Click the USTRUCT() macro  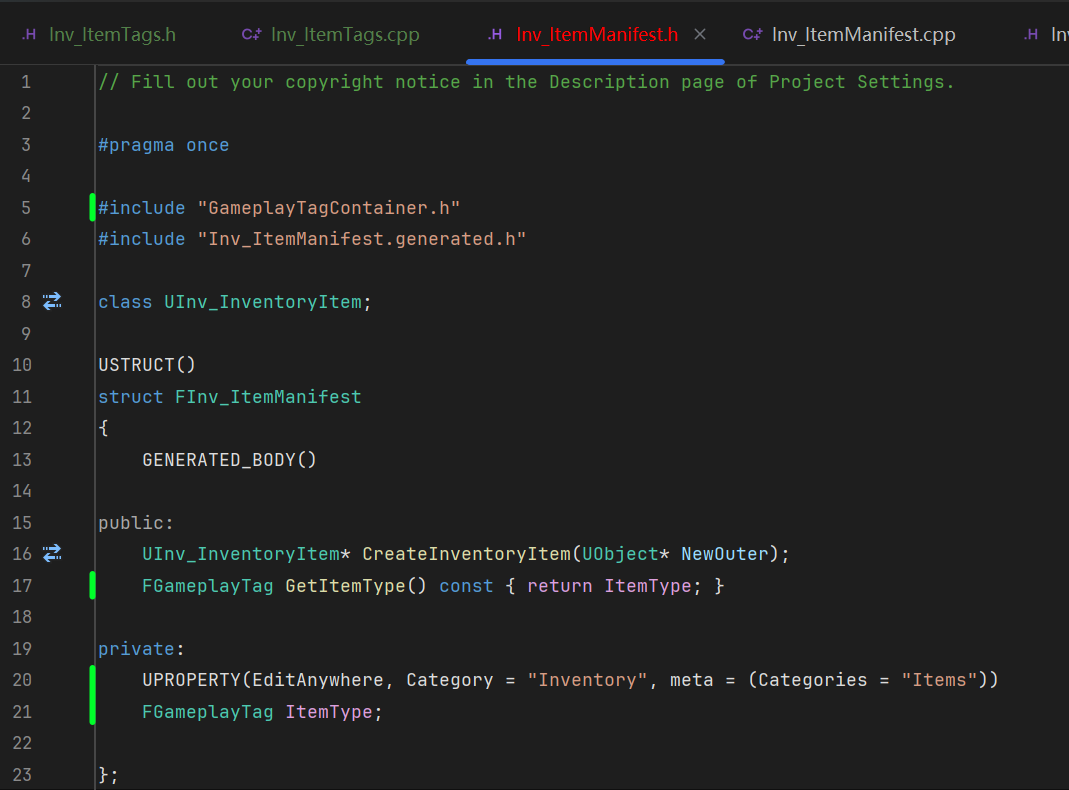click(147, 365)
